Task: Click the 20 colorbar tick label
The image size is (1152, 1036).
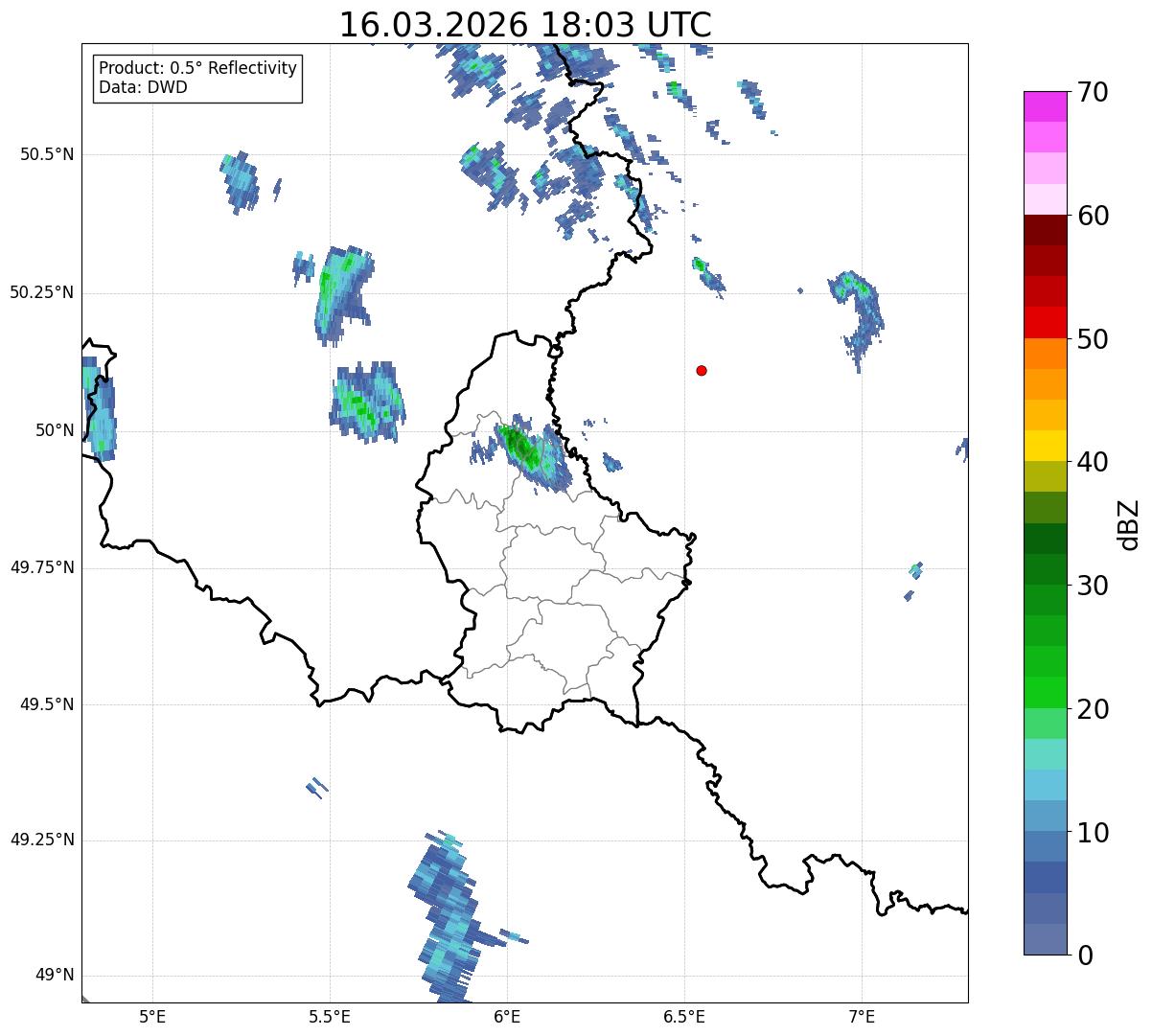Action: pyautogui.click(x=1093, y=709)
